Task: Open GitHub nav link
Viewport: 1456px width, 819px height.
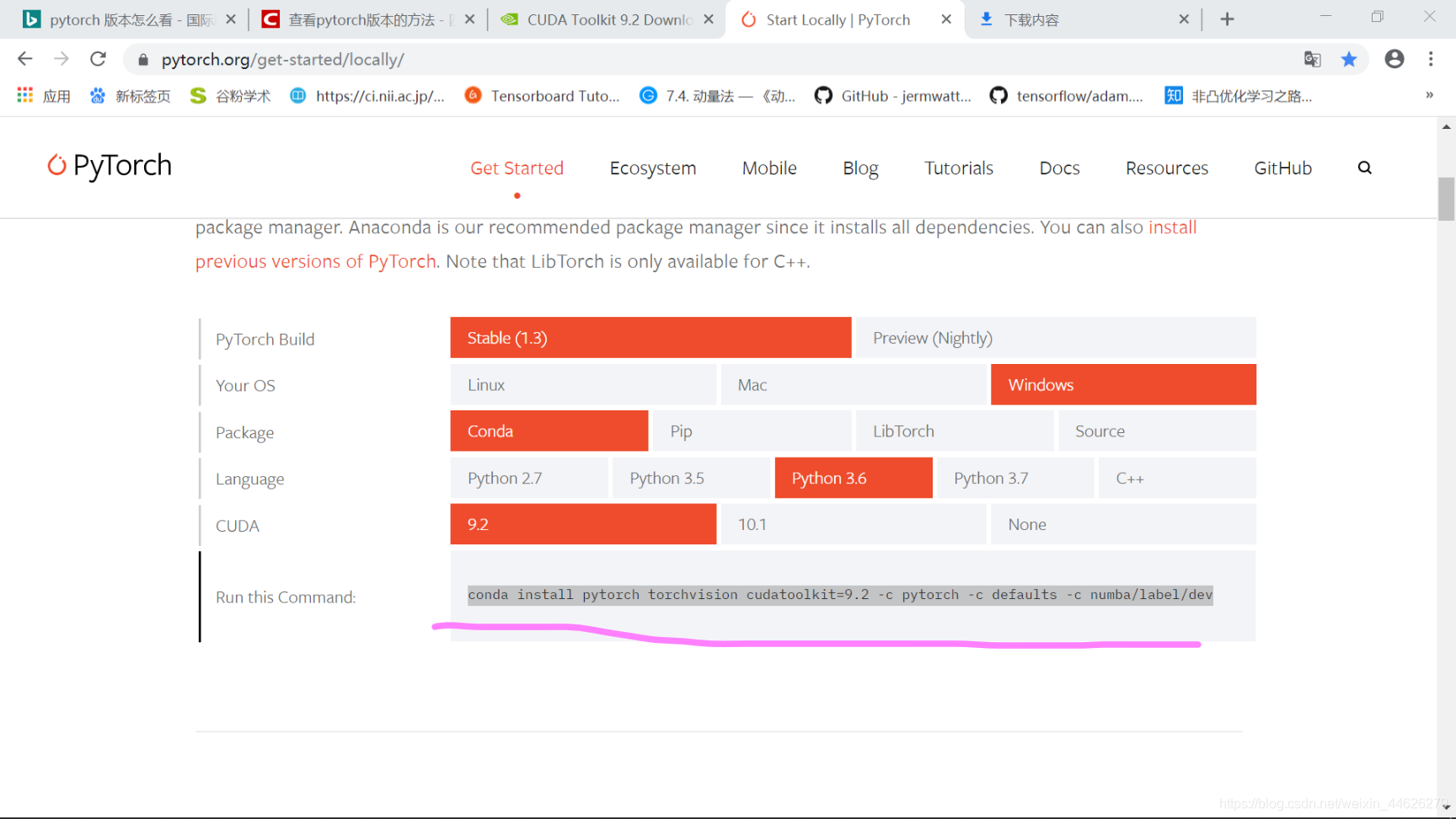Action: [1282, 169]
